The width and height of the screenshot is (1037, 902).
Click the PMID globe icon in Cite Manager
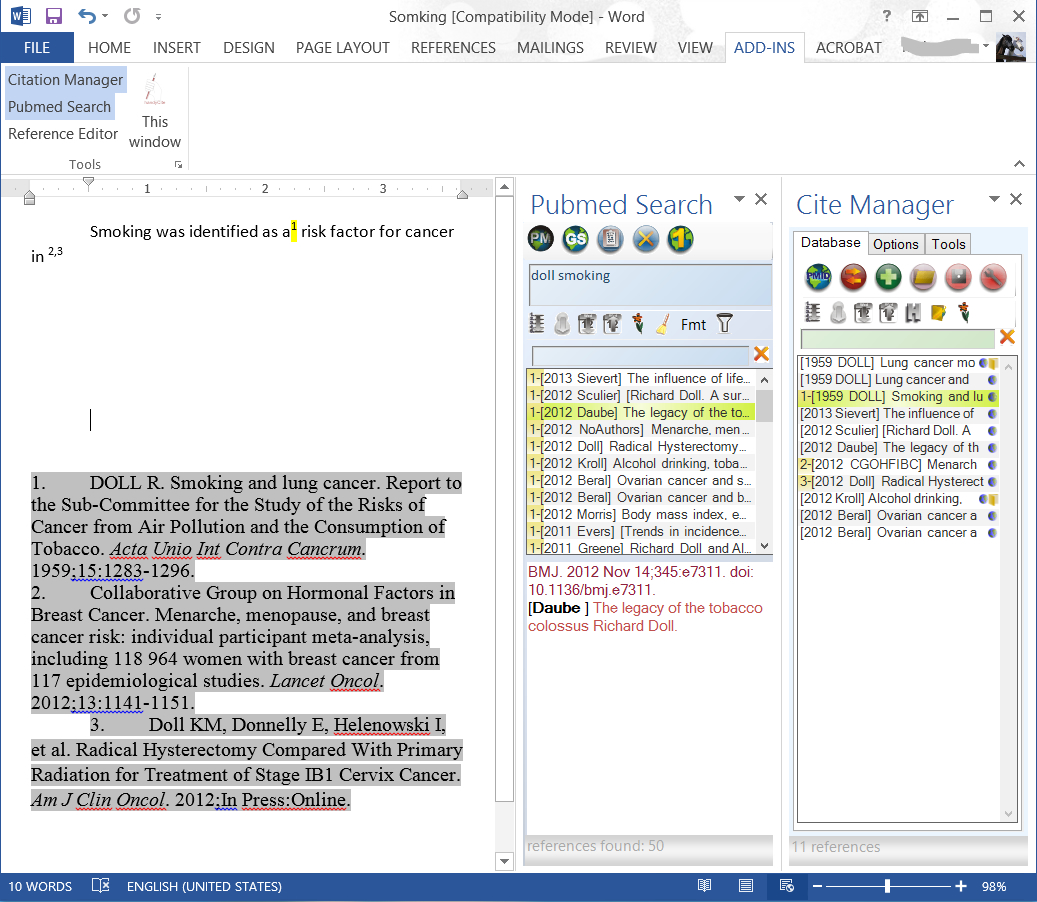pyautogui.click(x=819, y=277)
